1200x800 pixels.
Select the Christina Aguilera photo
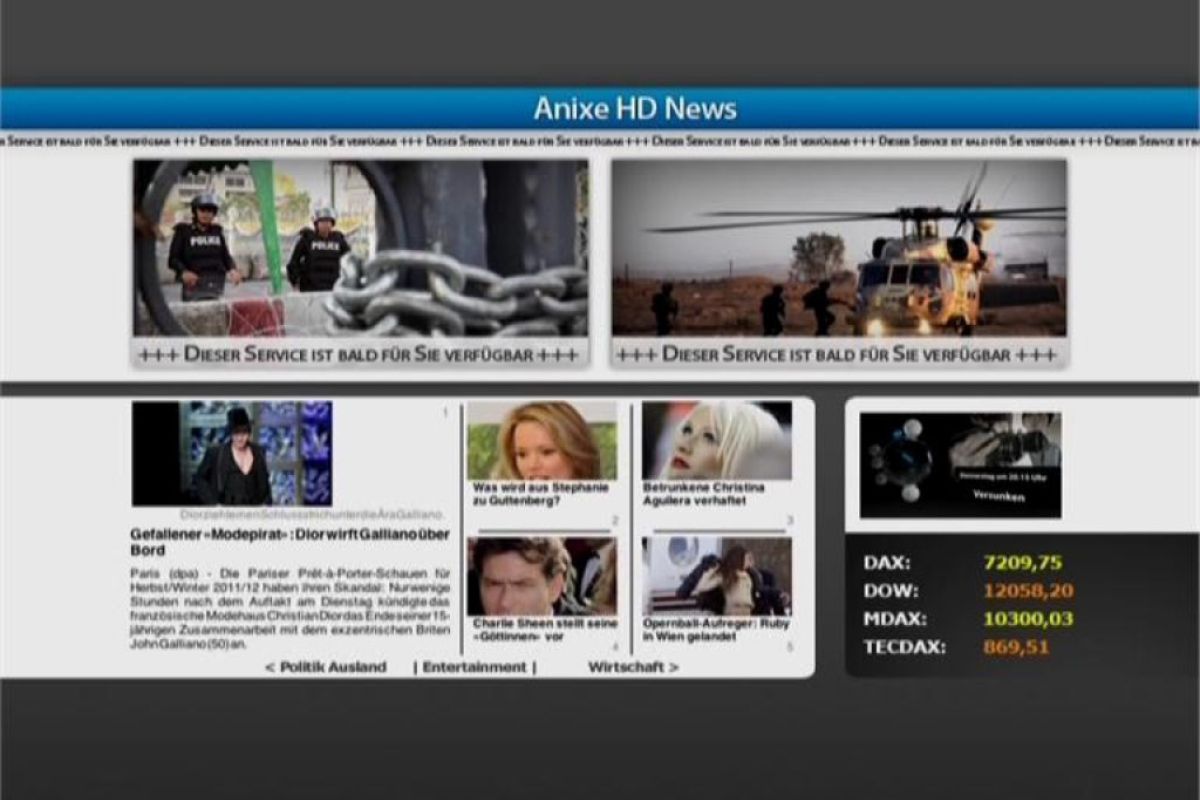pos(716,441)
